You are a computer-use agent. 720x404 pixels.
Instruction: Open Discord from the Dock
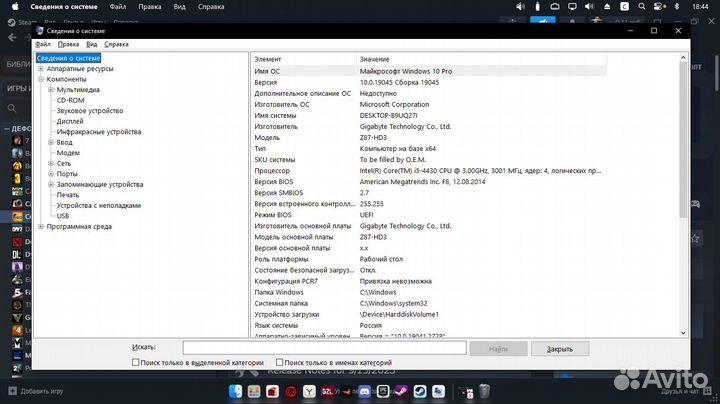[365, 392]
